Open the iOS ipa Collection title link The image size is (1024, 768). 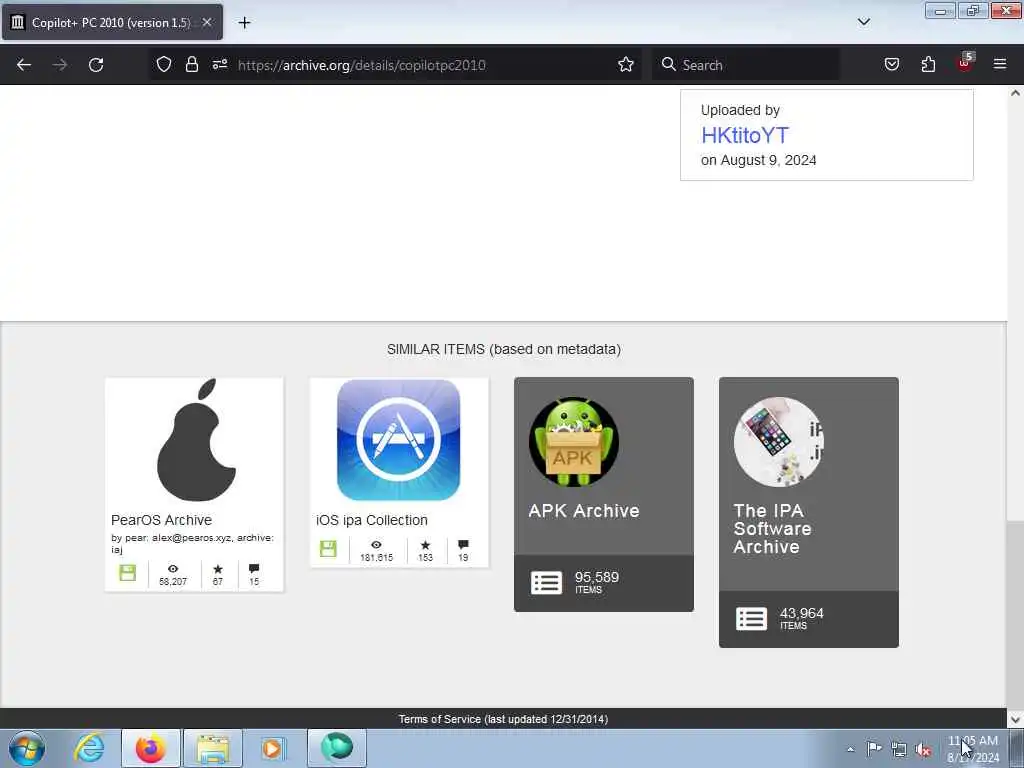(372, 520)
